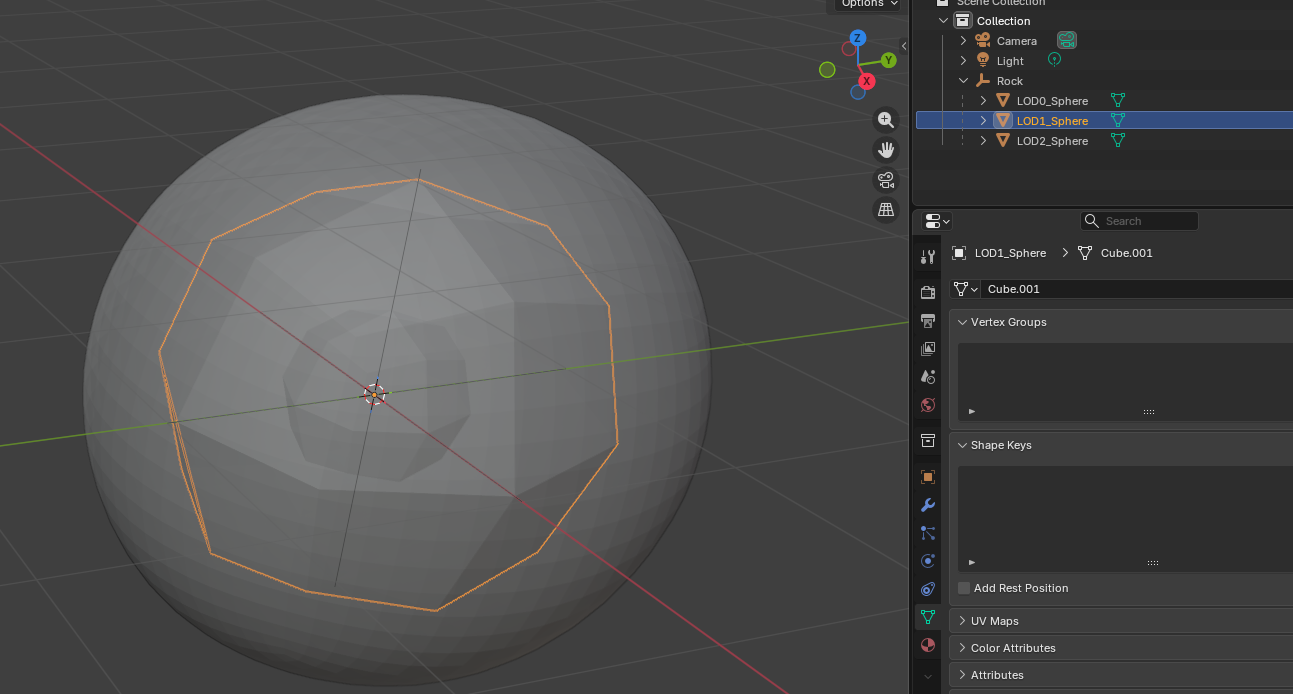Screen dimensions: 1293x694
Task: Select the Object properties tab
Action: 927,476
